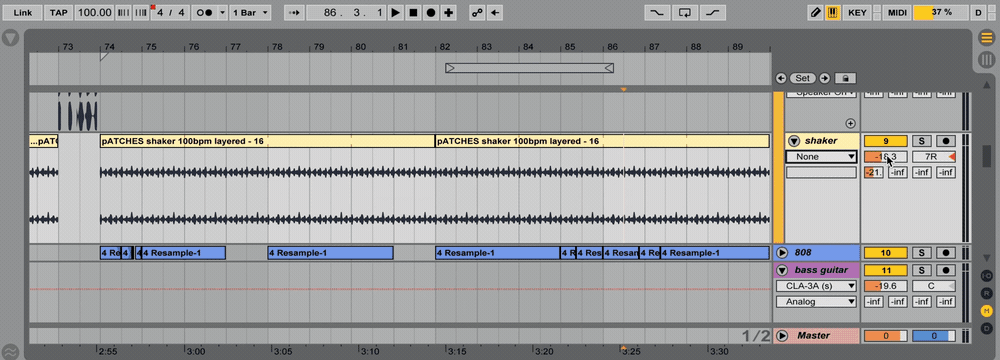Open the metronome settings dropdown arrow
This screenshot has height=360, width=1000.
click(222, 12)
